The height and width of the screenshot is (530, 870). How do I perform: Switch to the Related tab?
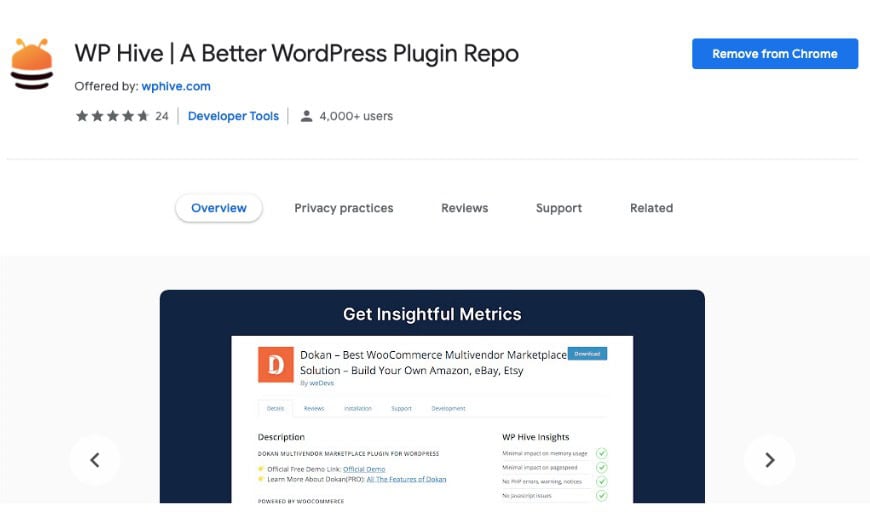click(651, 208)
